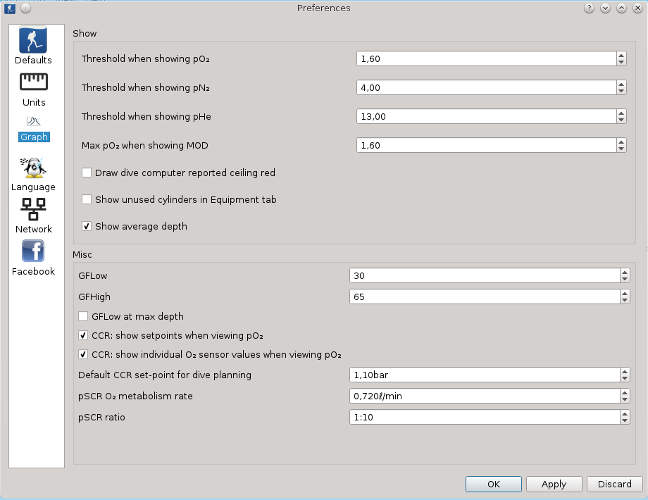
Task: Click the pSCR O₂ metabolism rate field
Action: click(x=484, y=396)
